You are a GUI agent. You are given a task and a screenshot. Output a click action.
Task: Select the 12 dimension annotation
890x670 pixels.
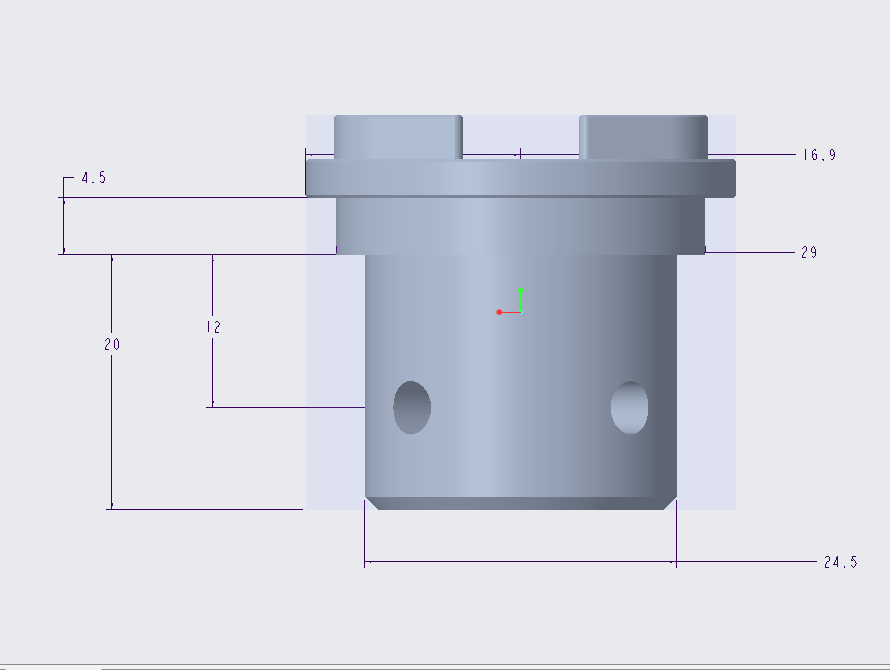(211, 325)
